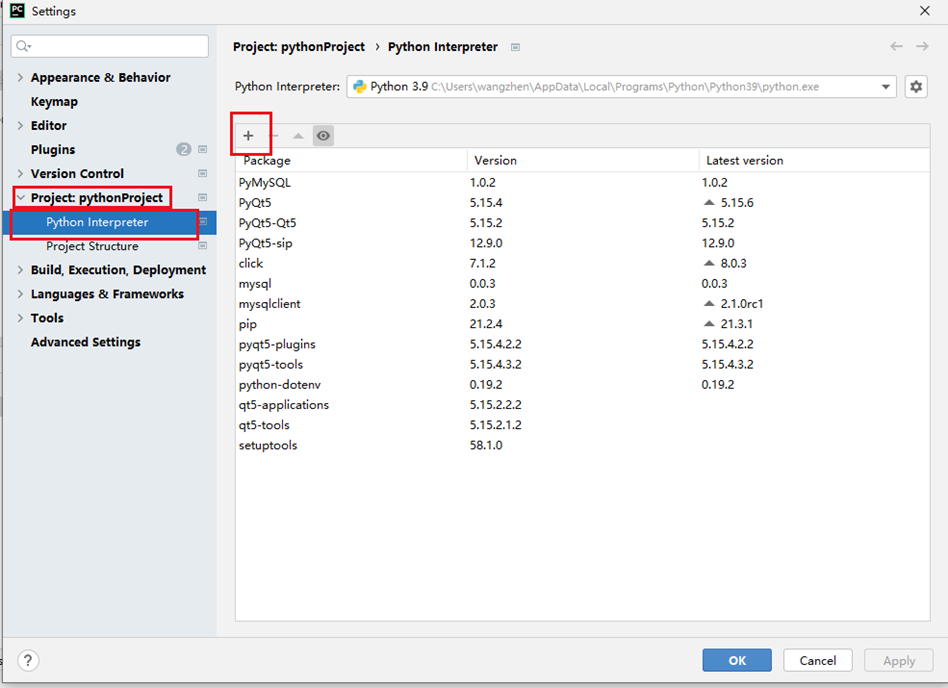Click the upgrade package arrow icon
This screenshot has height=688, width=948.
298,135
